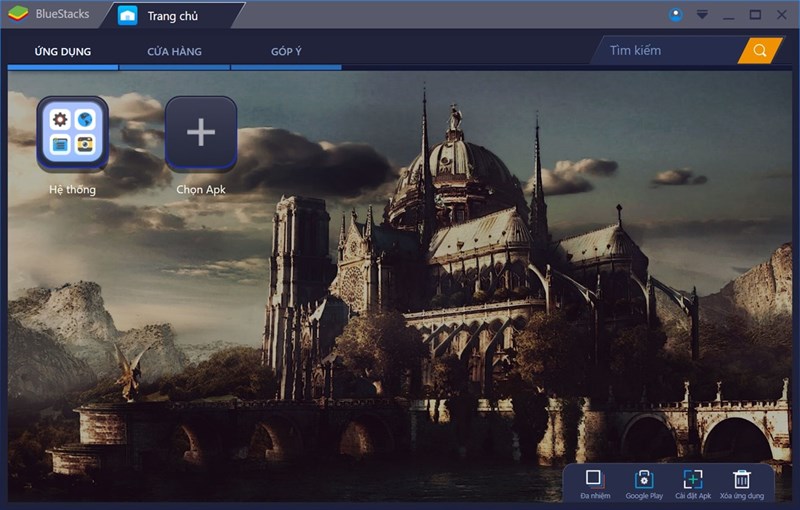The width and height of the screenshot is (800, 510).
Task: Launch Google Play from bottom toolbar
Action: [x=643, y=478]
